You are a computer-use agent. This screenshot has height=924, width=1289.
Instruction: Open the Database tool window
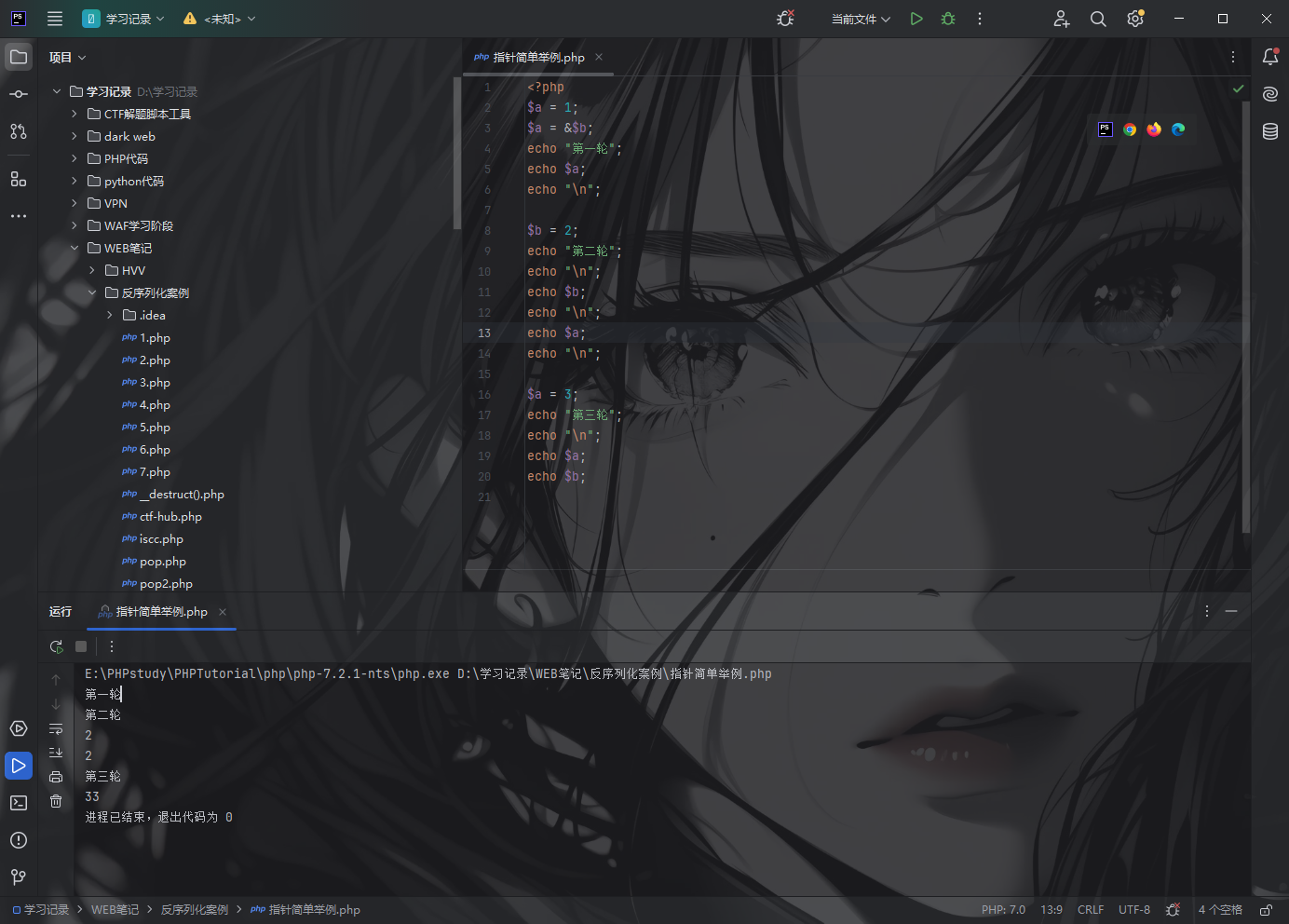click(1270, 131)
